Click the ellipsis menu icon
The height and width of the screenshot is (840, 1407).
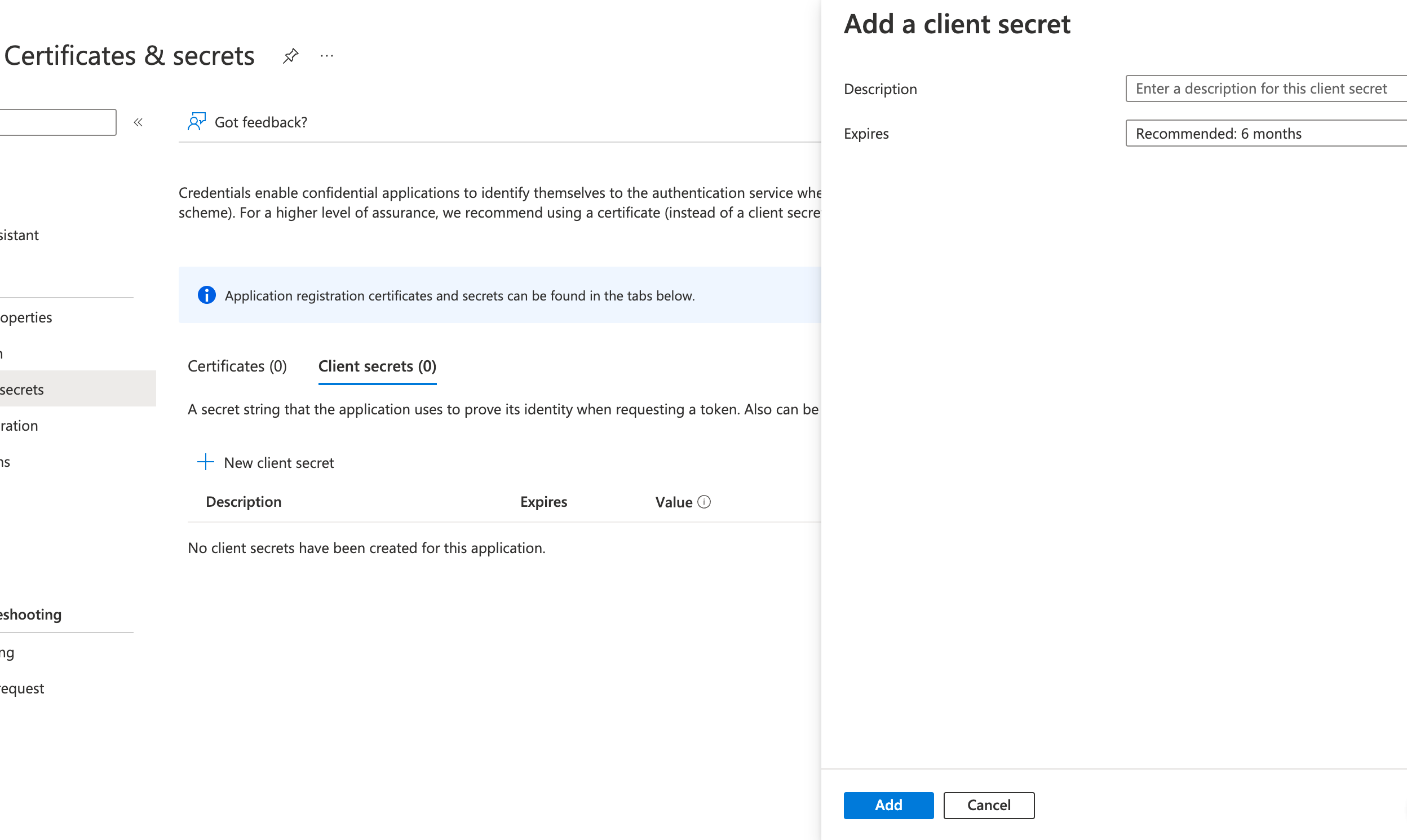point(327,56)
